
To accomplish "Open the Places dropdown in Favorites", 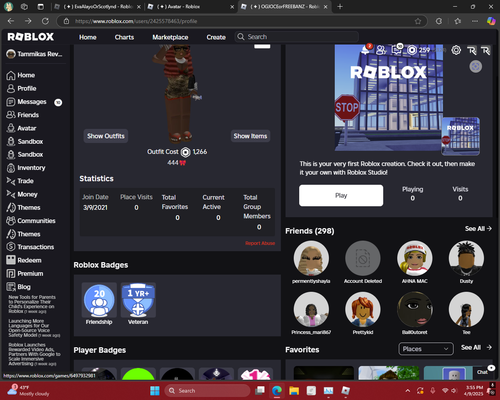I will click(x=426, y=349).
